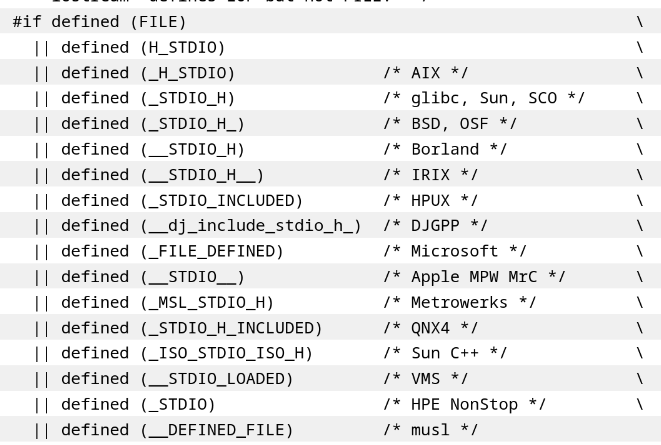Click the '__DEFINED_FILE' identifier
661x445 pixels.
click(216, 430)
